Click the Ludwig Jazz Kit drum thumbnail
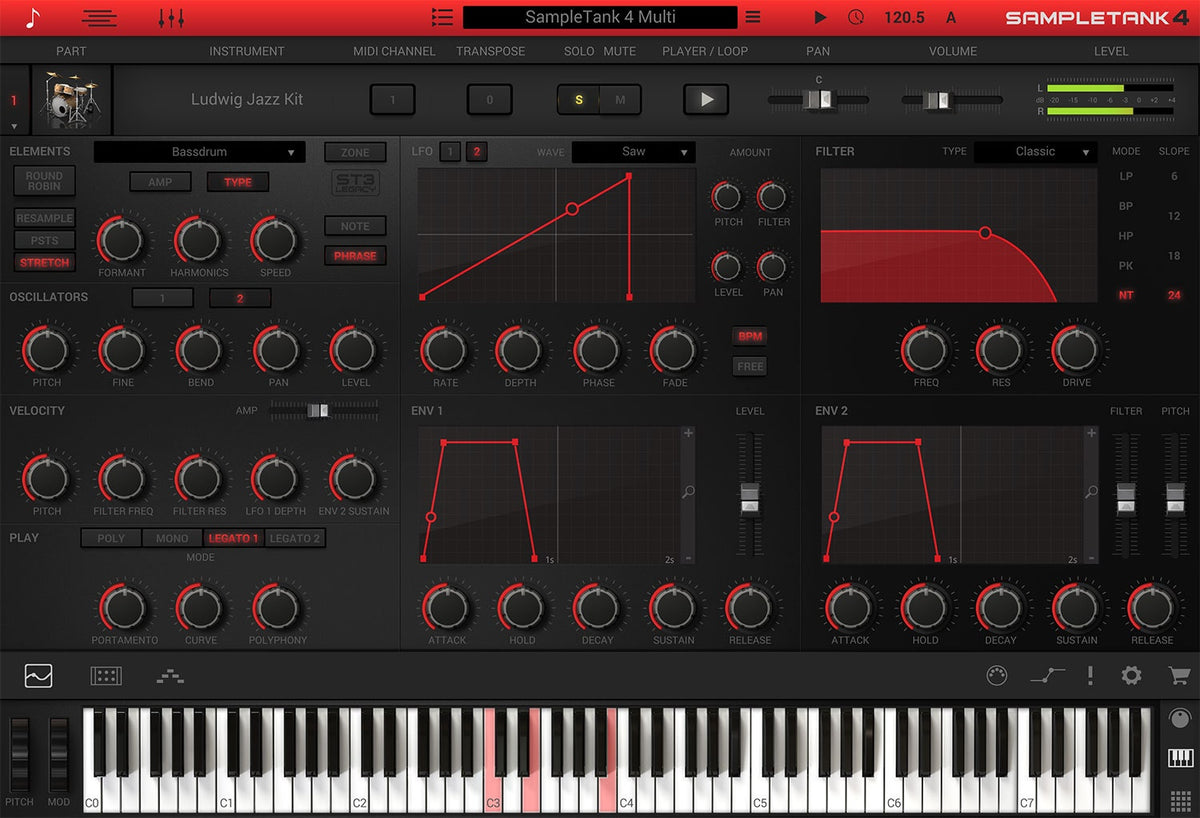The width and height of the screenshot is (1200, 818). tap(72, 100)
